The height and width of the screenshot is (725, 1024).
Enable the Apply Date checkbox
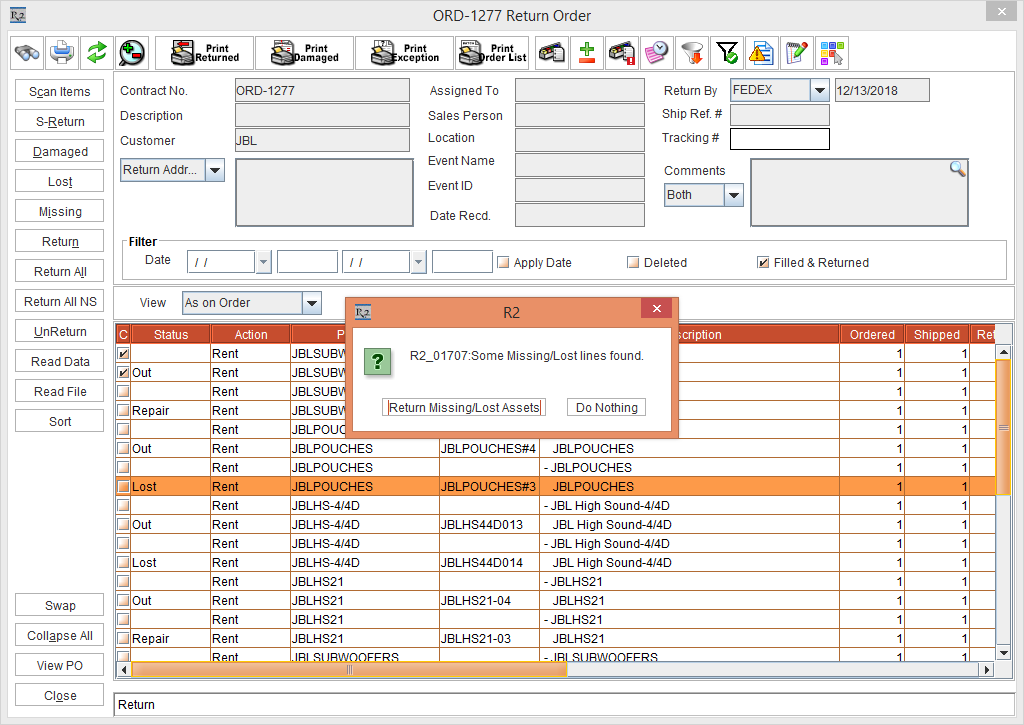pyautogui.click(x=503, y=263)
